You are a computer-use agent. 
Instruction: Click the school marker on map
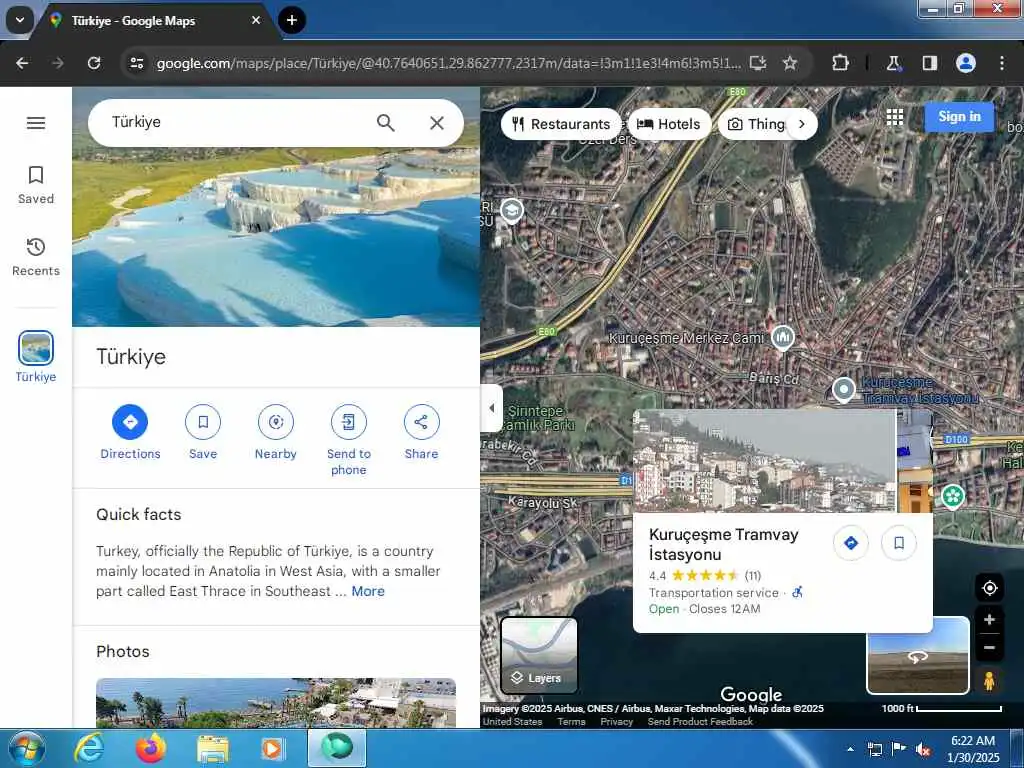coord(511,210)
